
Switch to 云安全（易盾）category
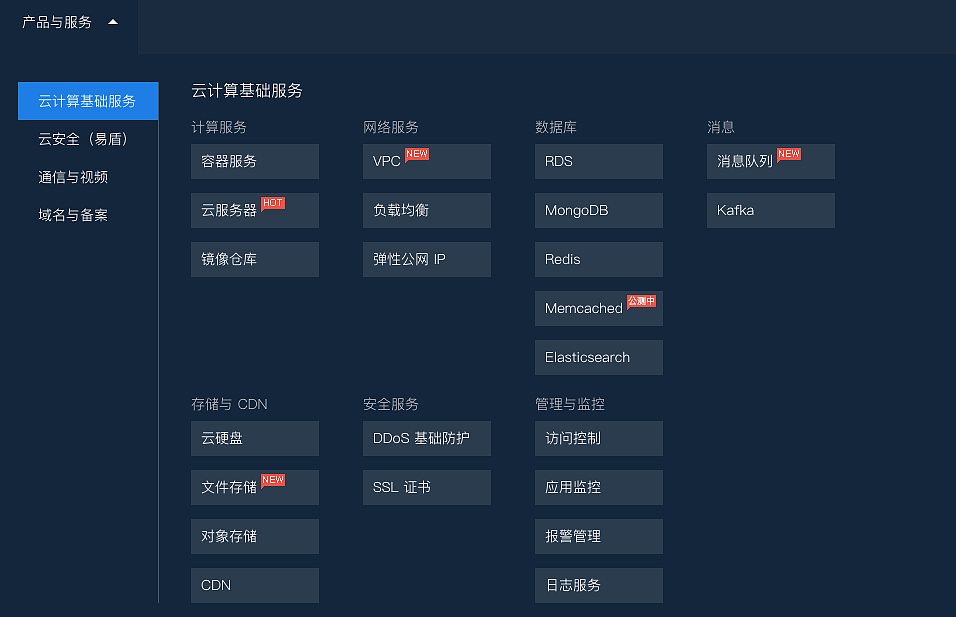[83, 139]
